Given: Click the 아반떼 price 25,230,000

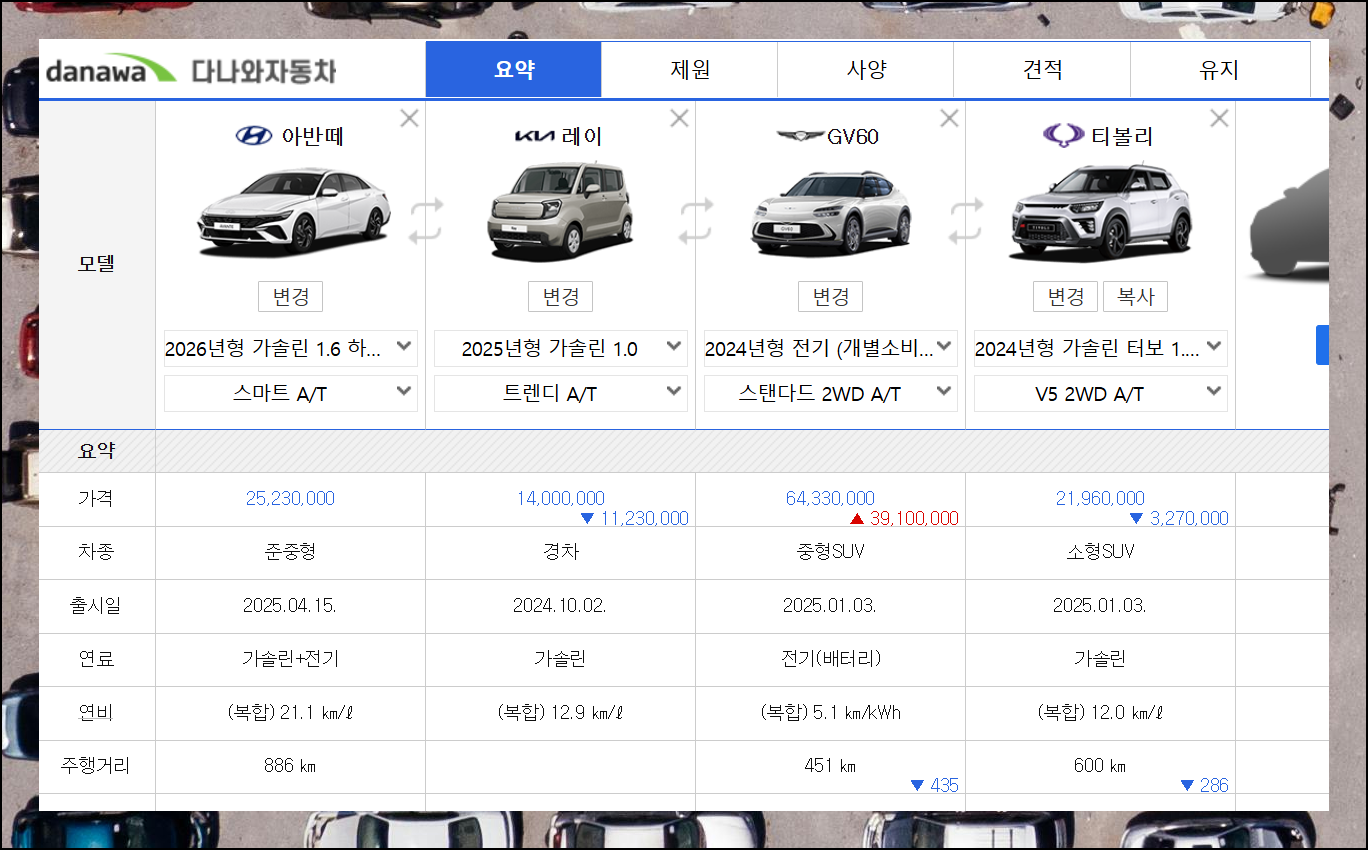Looking at the screenshot, I should pos(290,498).
